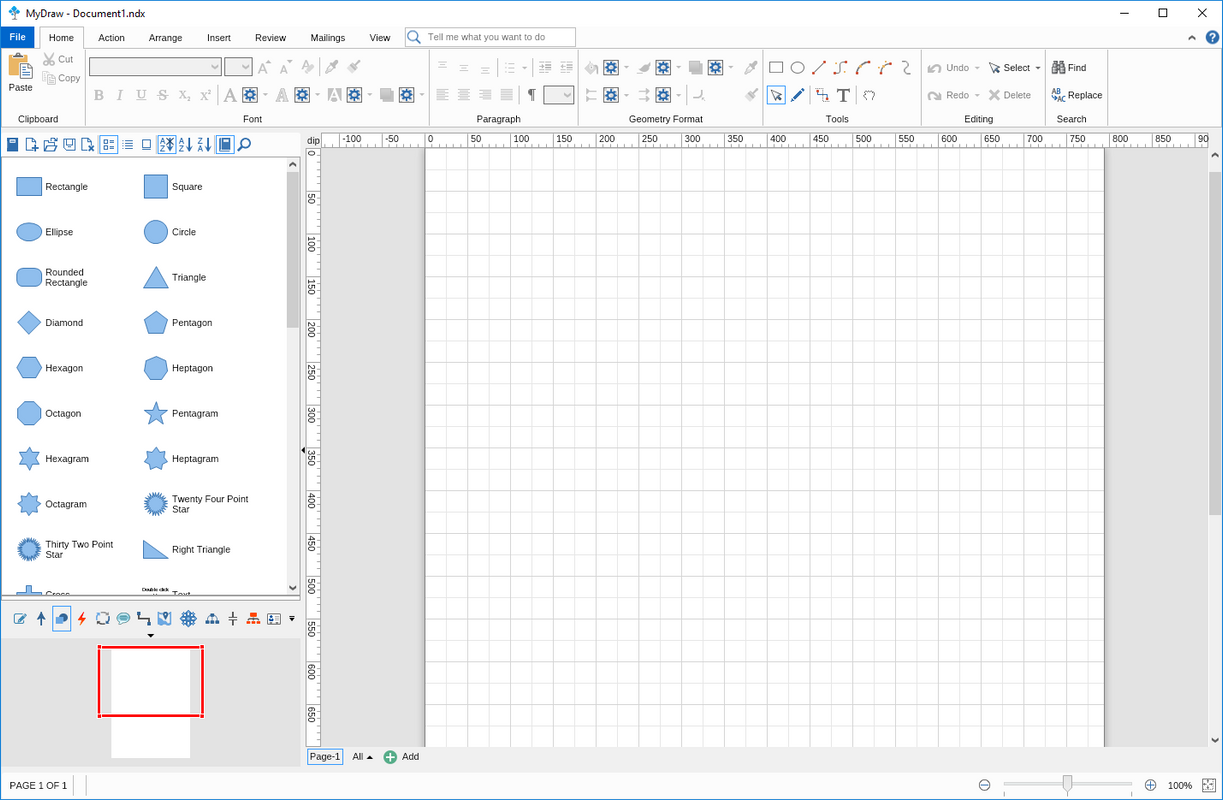Toggle ascending A to Z sort
This screenshot has width=1223, height=800.
[186, 145]
